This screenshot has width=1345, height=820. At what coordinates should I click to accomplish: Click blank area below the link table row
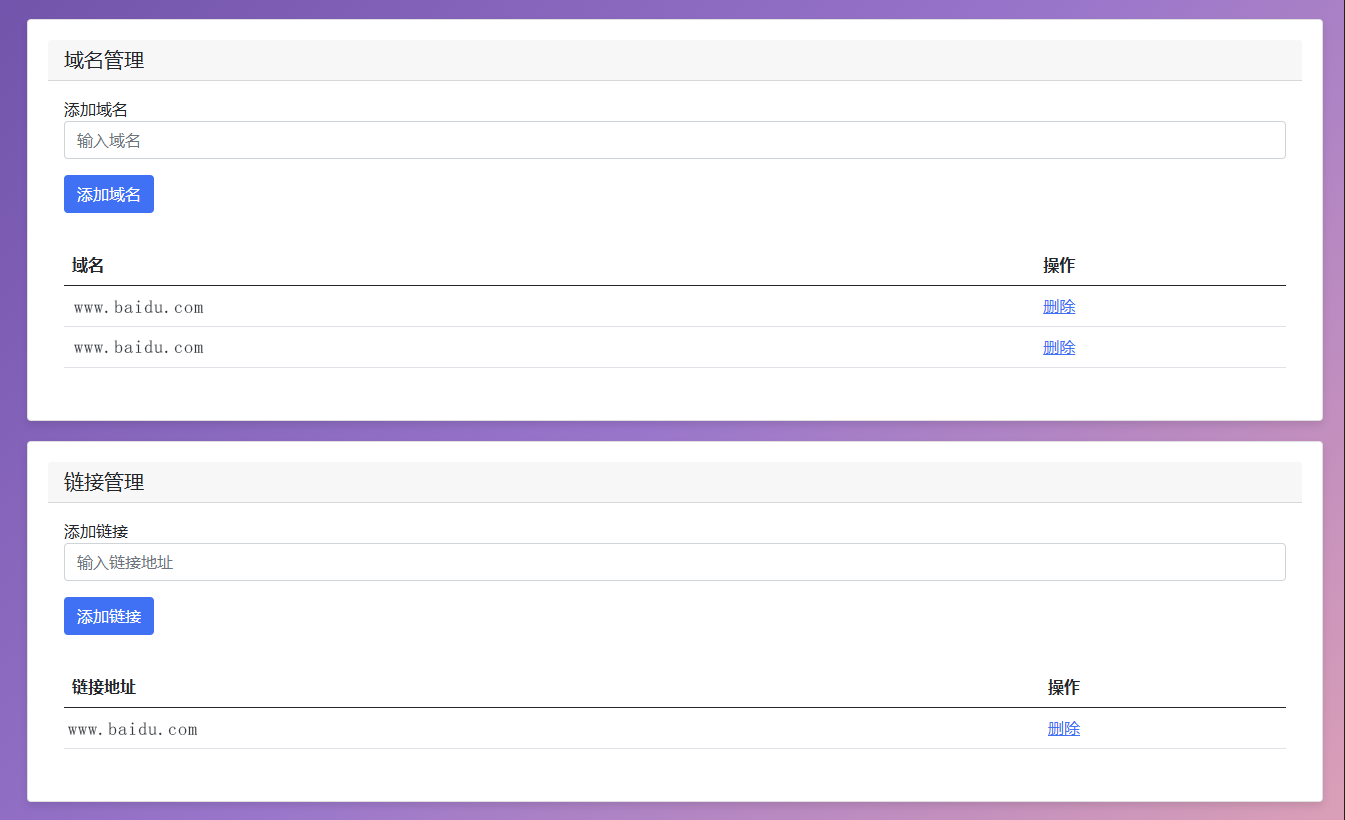click(x=674, y=774)
